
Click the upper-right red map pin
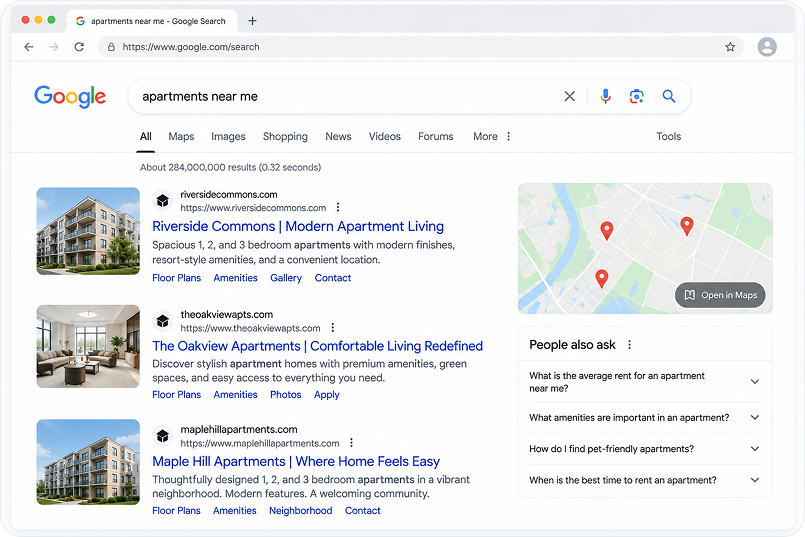pos(686,225)
